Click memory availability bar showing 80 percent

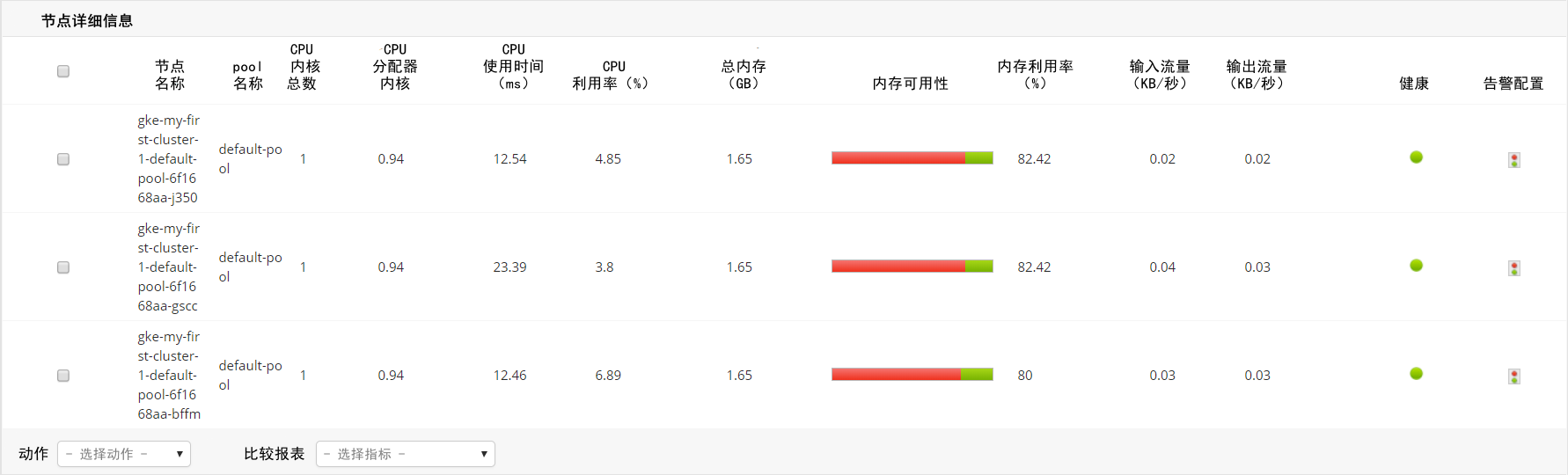[912, 375]
